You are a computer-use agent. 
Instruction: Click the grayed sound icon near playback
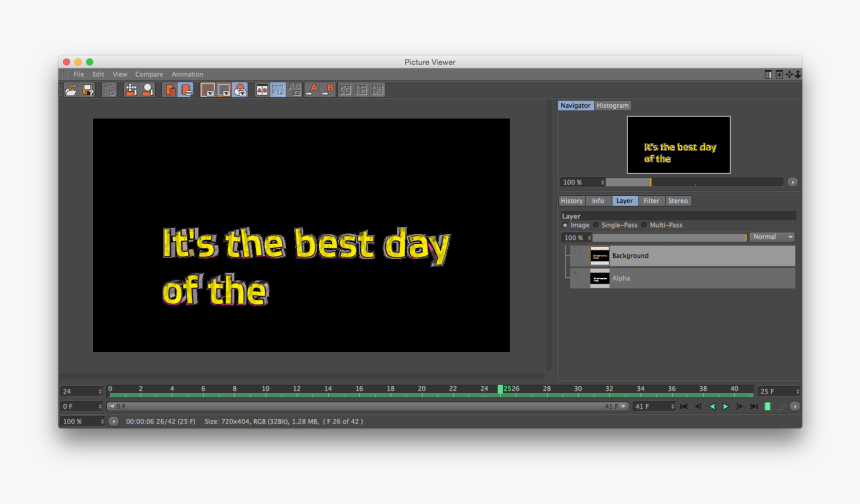(x=783, y=406)
